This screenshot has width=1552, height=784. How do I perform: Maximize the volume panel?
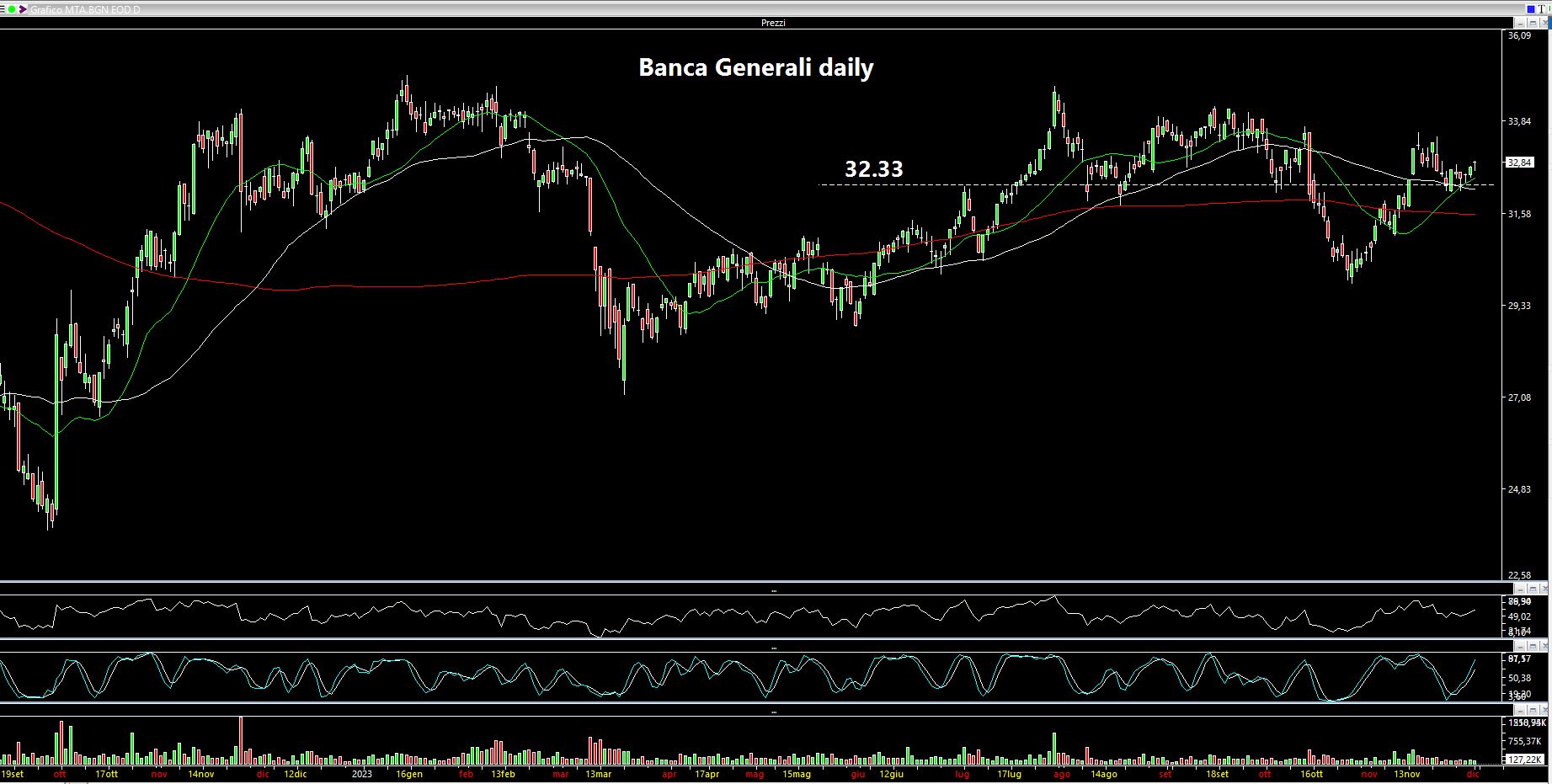1533,711
